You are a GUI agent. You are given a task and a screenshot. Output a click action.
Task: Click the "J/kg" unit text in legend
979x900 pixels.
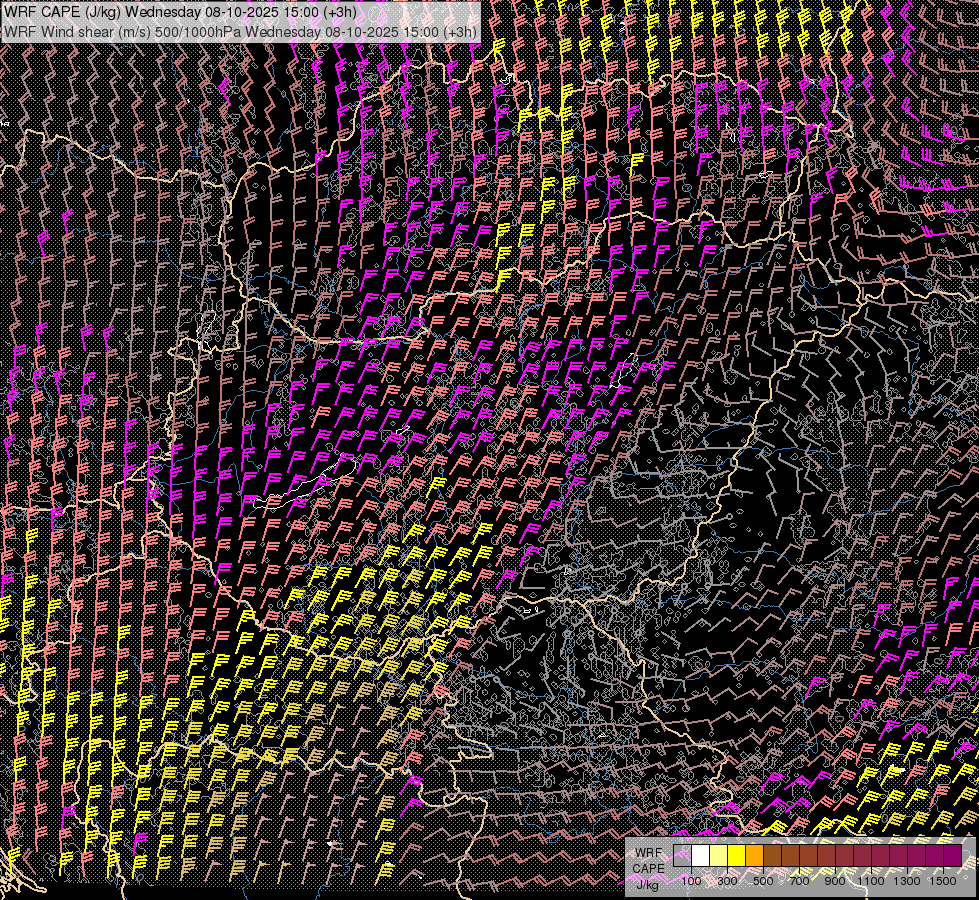[648, 884]
